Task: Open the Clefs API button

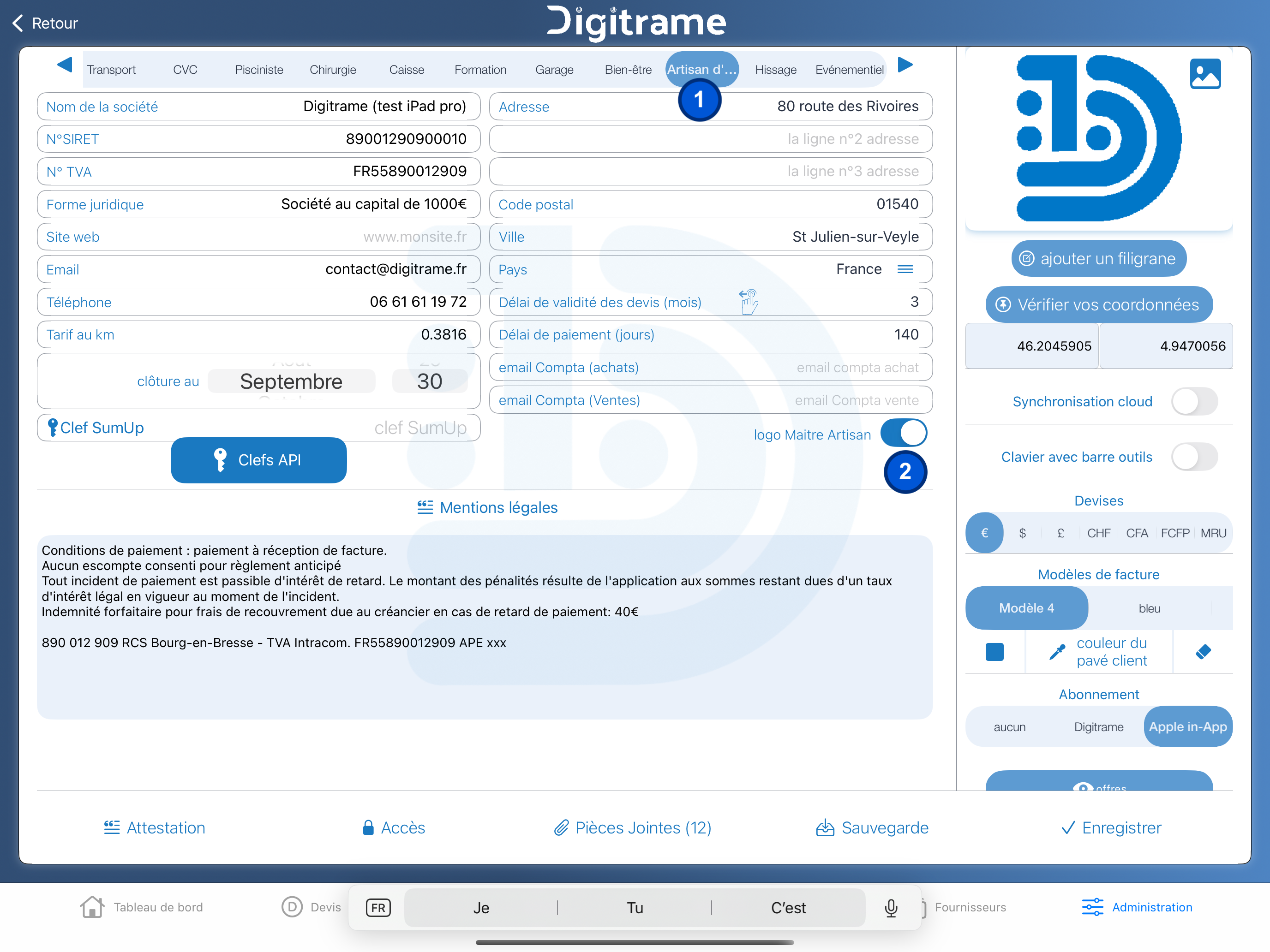Action: [258, 460]
